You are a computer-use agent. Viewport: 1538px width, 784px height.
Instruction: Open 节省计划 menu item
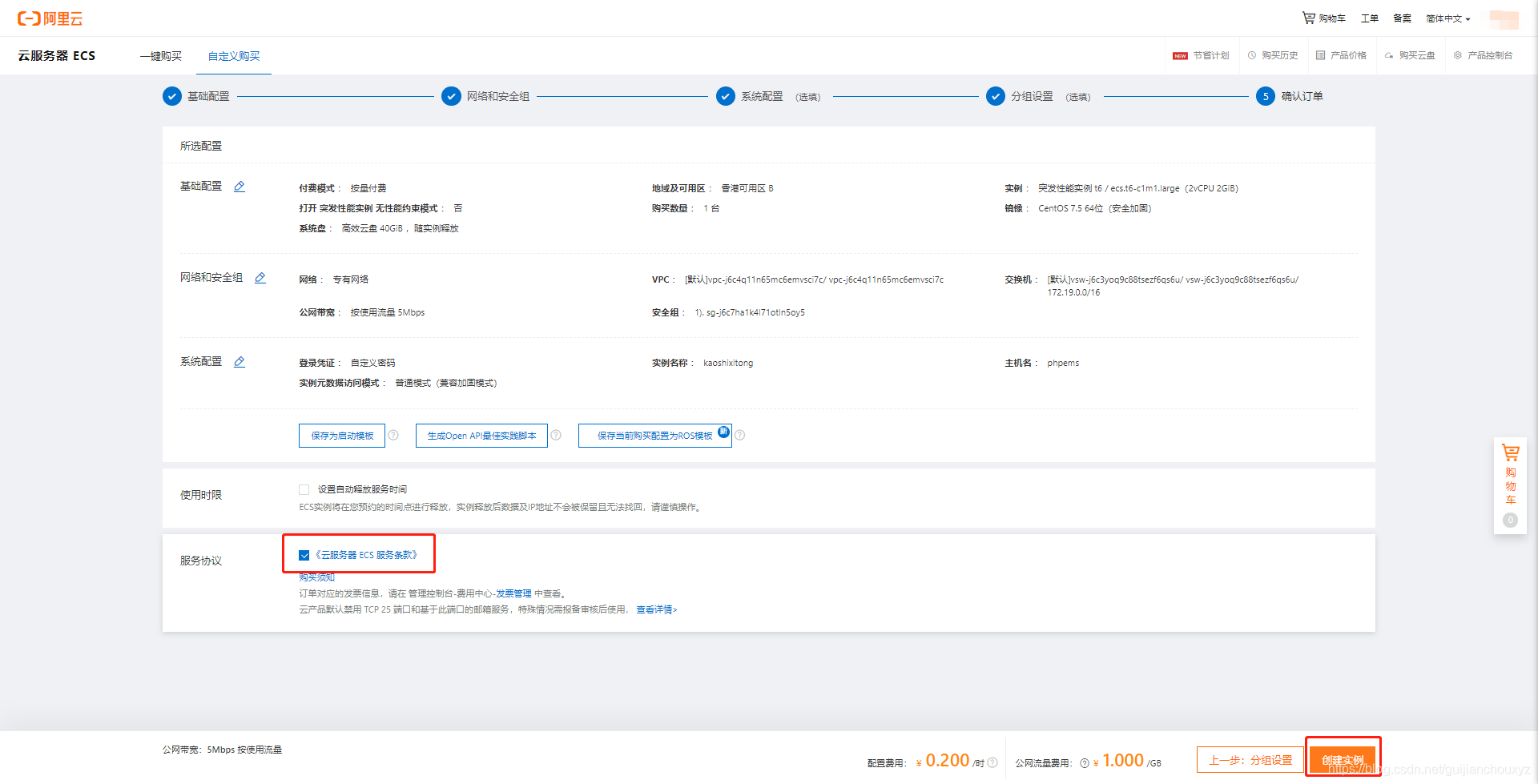point(1201,55)
